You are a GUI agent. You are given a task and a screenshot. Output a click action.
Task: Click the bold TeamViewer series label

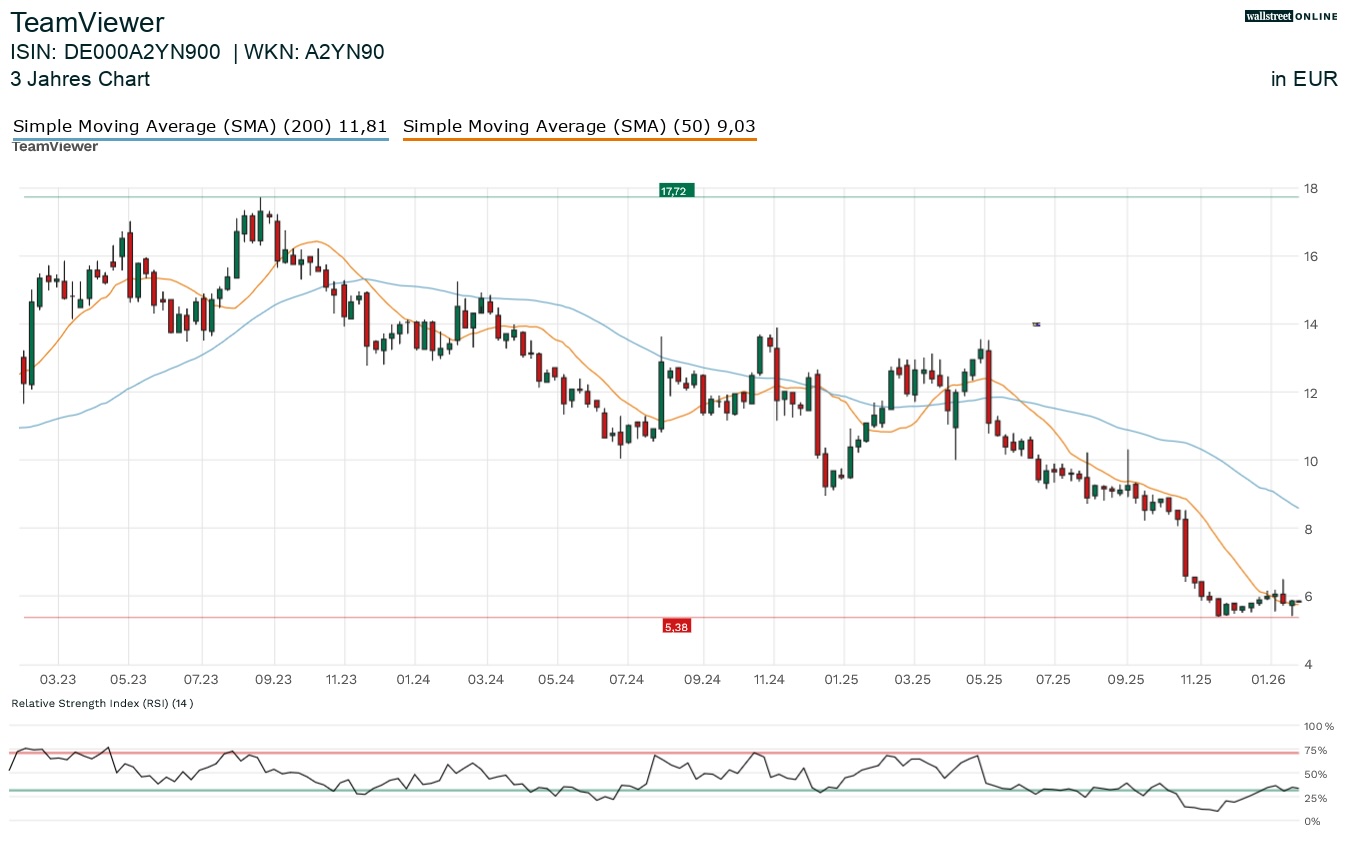(x=55, y=147)
